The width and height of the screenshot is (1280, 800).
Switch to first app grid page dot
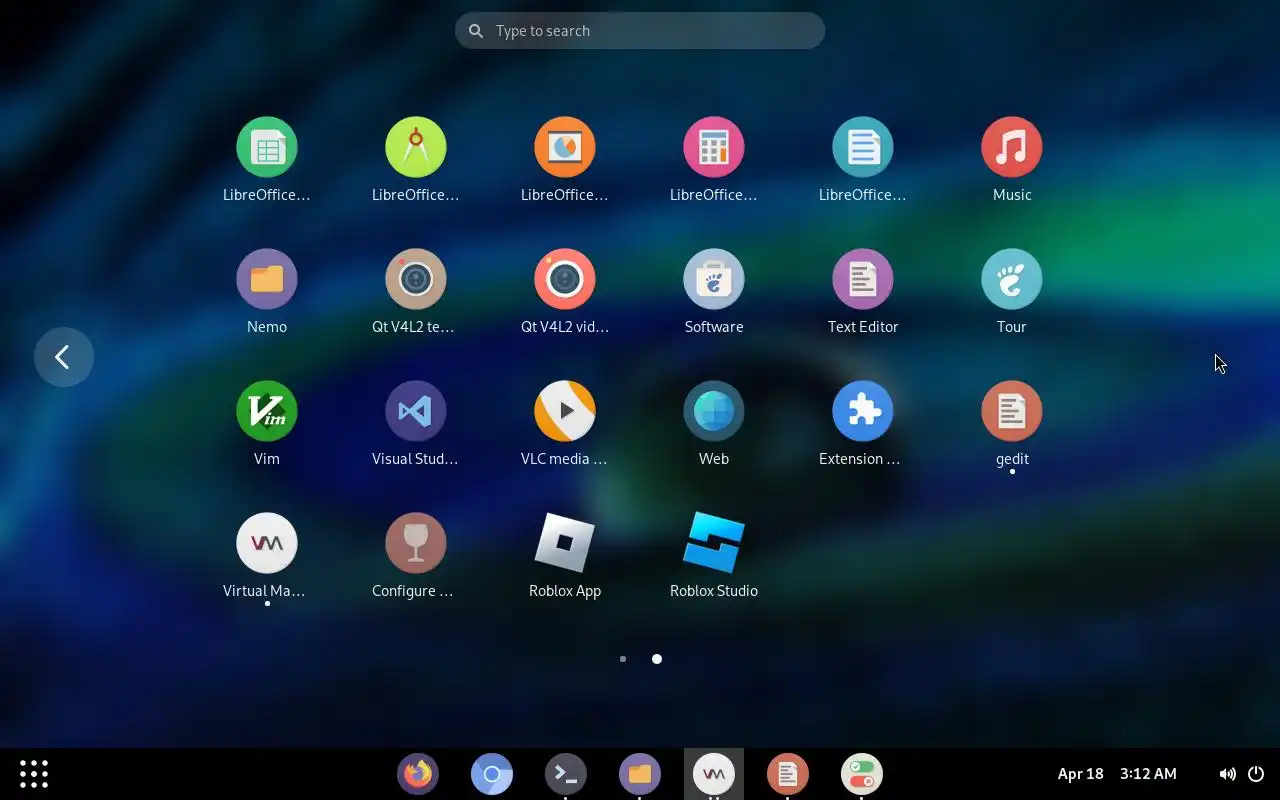pyautogui.click(x=623, y=659)
